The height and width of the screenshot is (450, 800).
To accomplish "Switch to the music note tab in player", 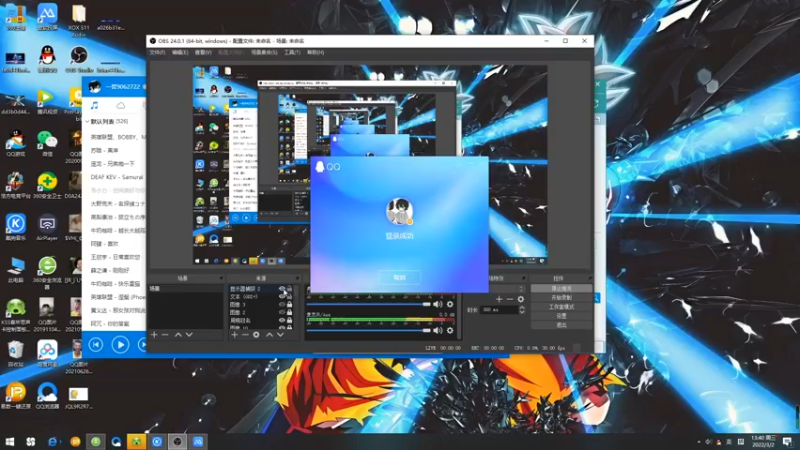I will tap(94, 105).
